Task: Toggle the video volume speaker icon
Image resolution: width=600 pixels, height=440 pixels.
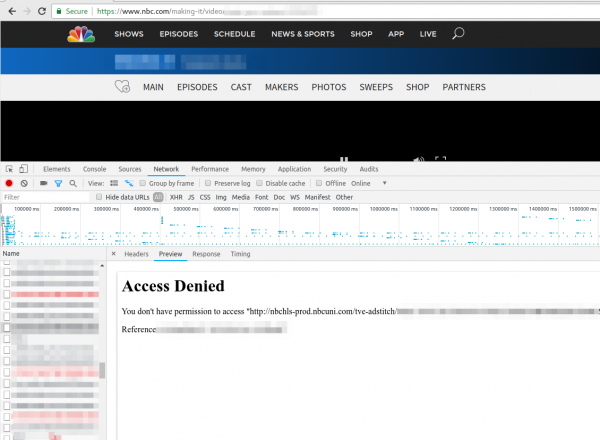Action: (419, 159)
